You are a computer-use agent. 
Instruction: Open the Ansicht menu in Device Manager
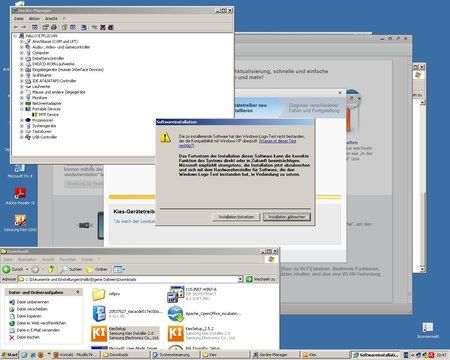point(51,19)
